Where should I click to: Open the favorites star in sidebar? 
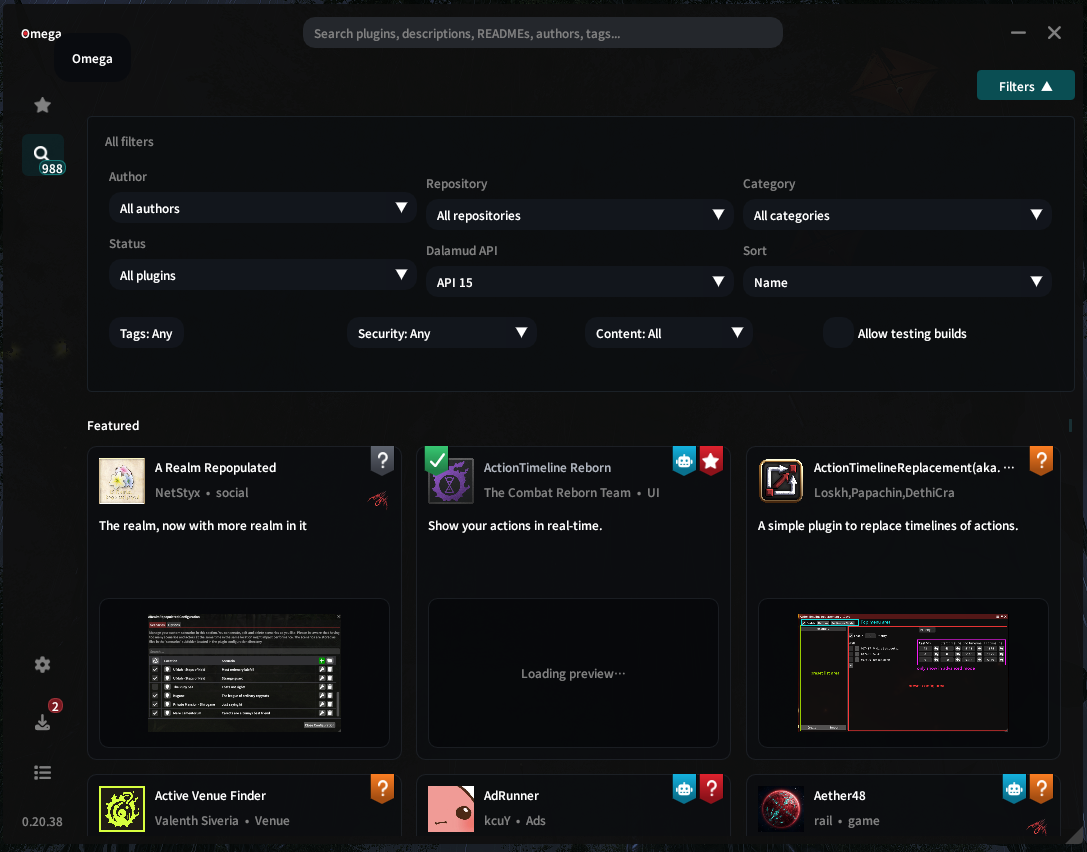click(42, 105)
